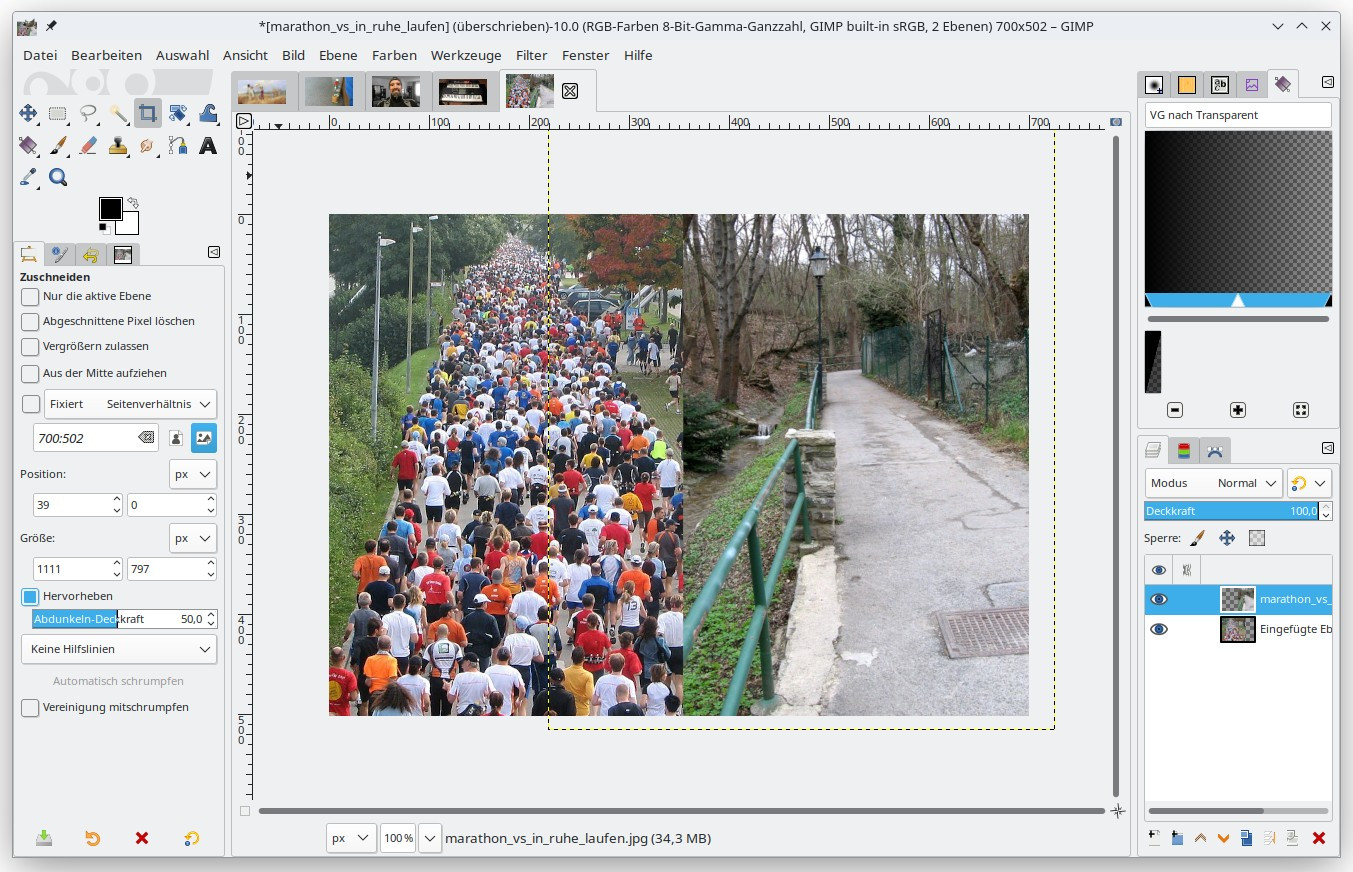
Task: Enable 'Nur die aktive Ebene' checkbox
Action: 30,297
